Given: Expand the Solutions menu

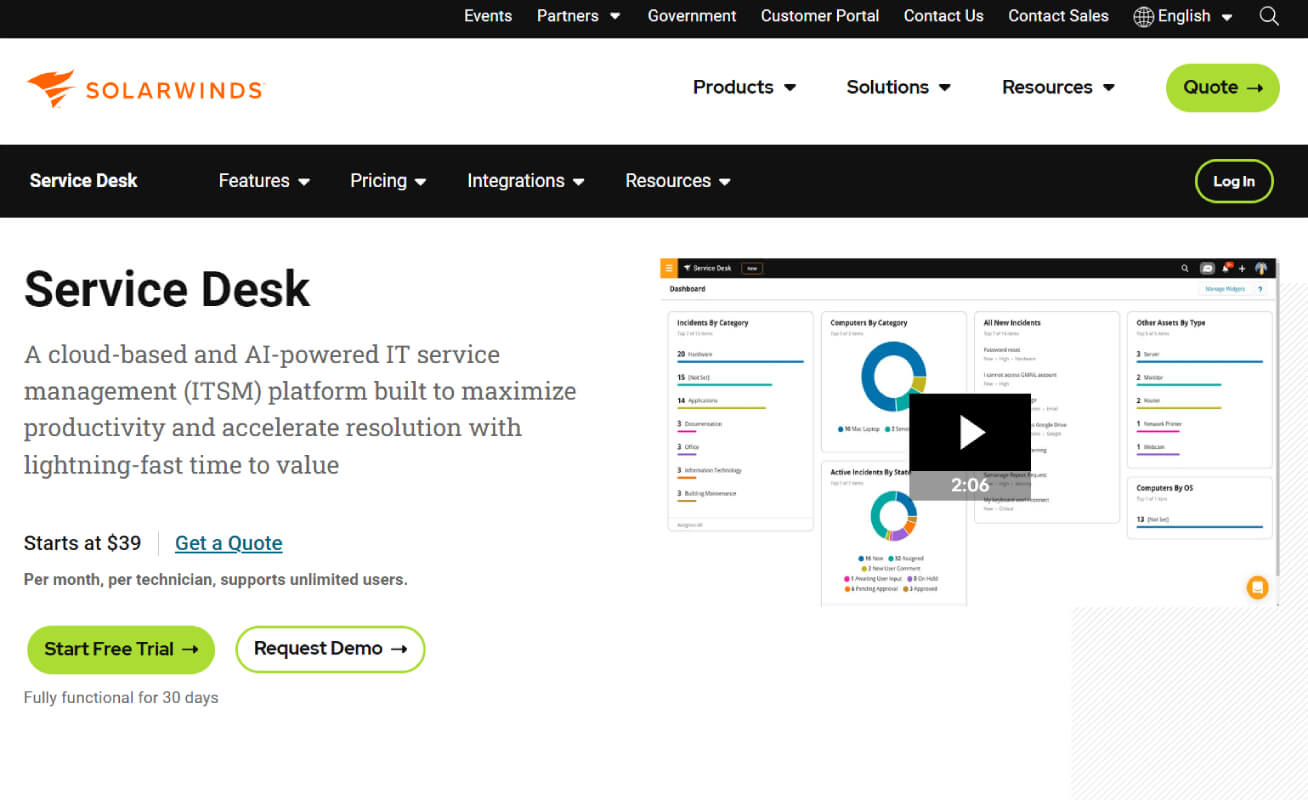Looking at the screenshot, I should point(899,87).
